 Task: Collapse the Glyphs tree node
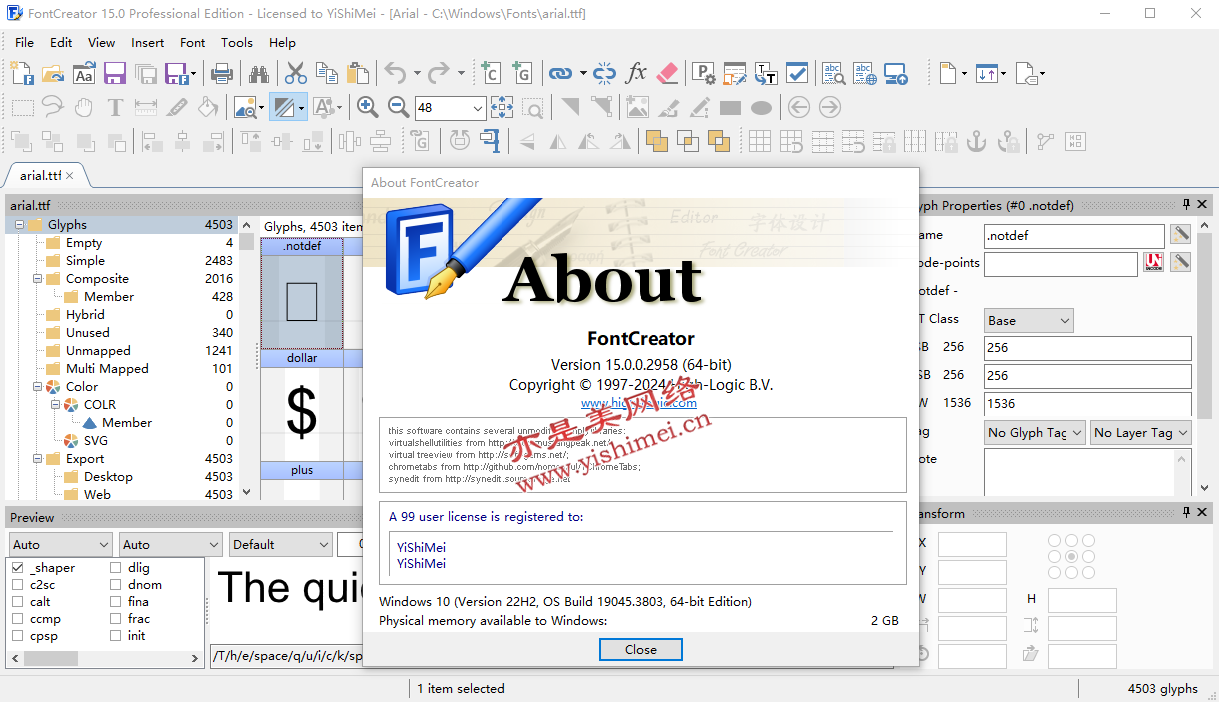19,225
